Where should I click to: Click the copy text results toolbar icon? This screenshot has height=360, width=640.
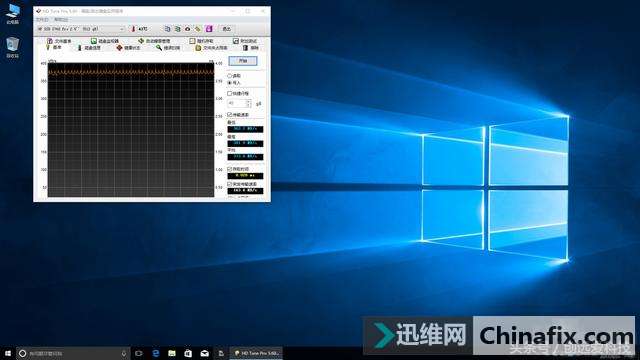tap(167, 29)
